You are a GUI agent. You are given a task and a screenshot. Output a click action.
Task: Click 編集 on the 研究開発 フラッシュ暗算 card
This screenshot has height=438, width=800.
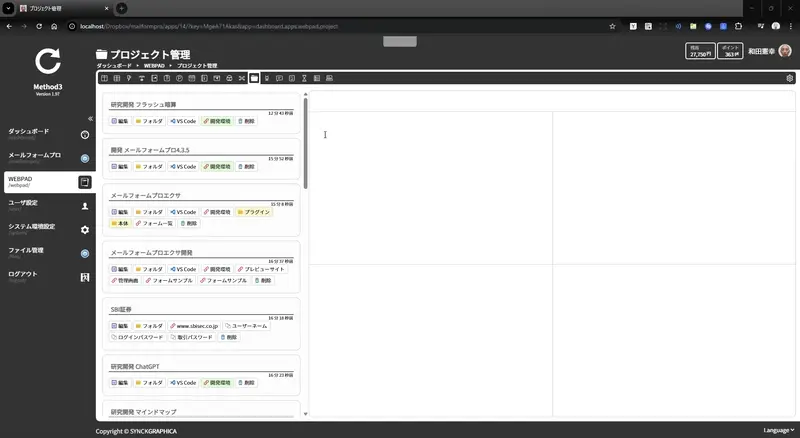click(119, 120)
